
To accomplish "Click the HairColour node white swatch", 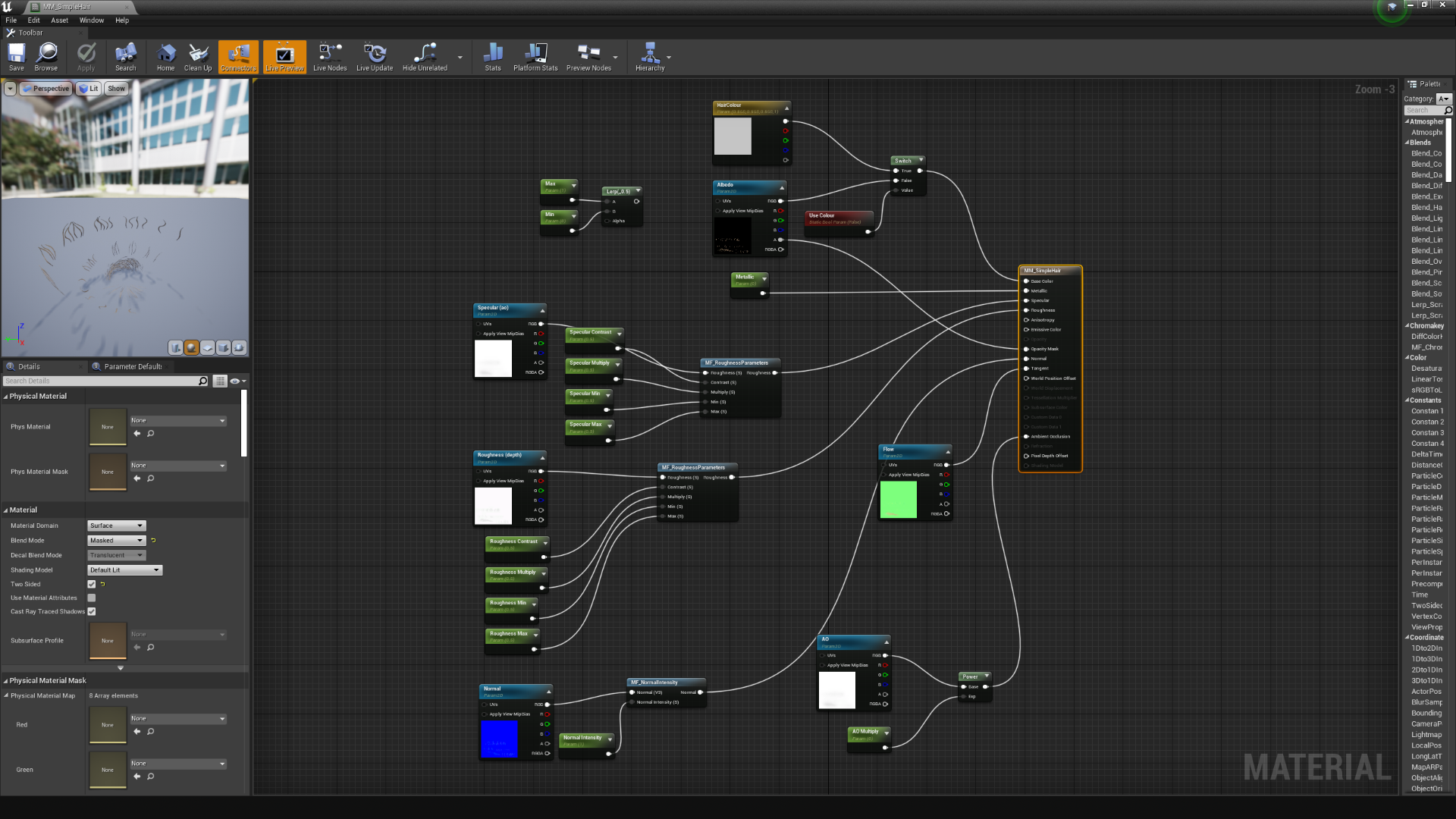I will 733,136.
